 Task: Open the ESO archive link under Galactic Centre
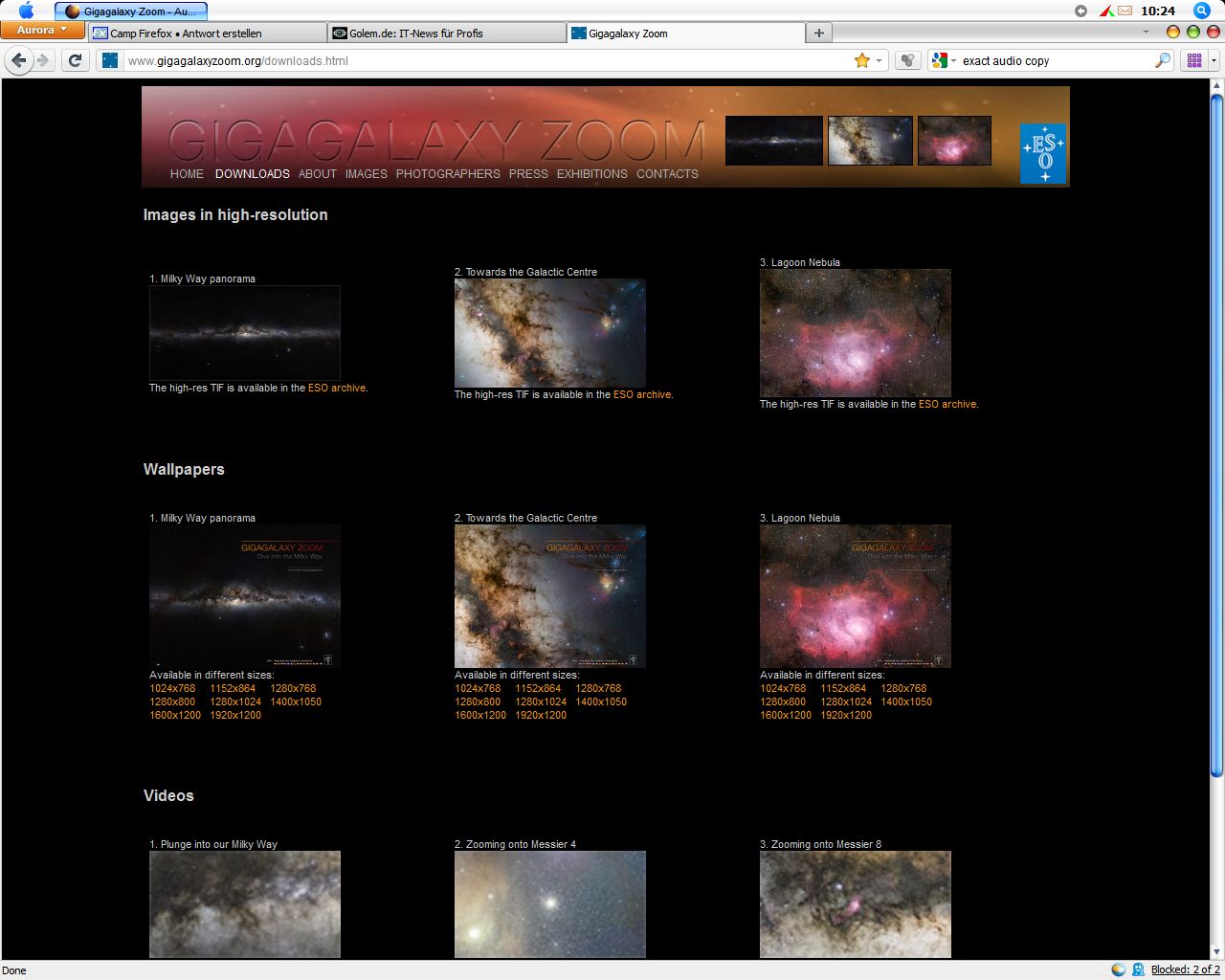coord(642,395)
